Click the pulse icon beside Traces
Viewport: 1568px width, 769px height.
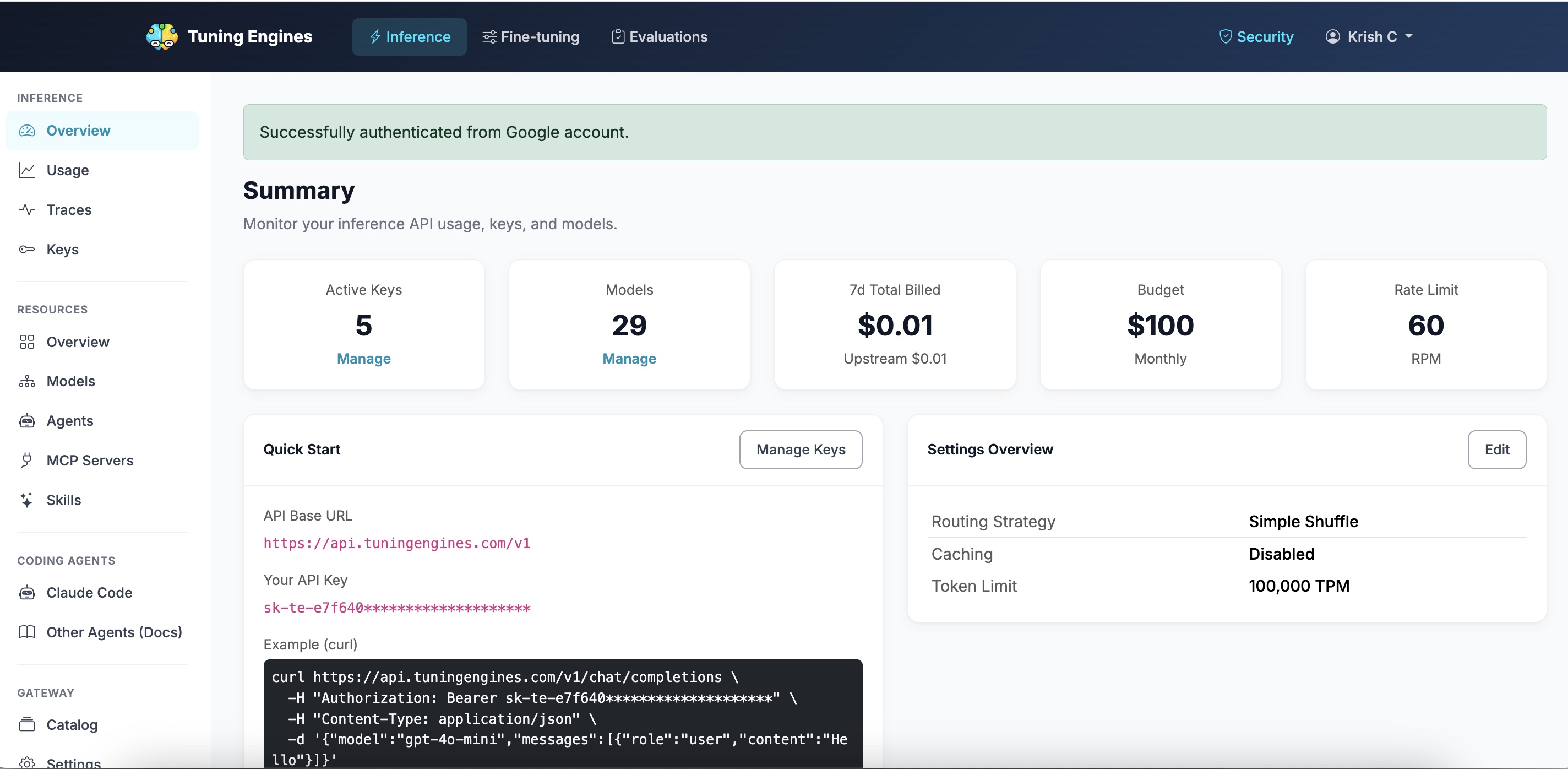27,209
